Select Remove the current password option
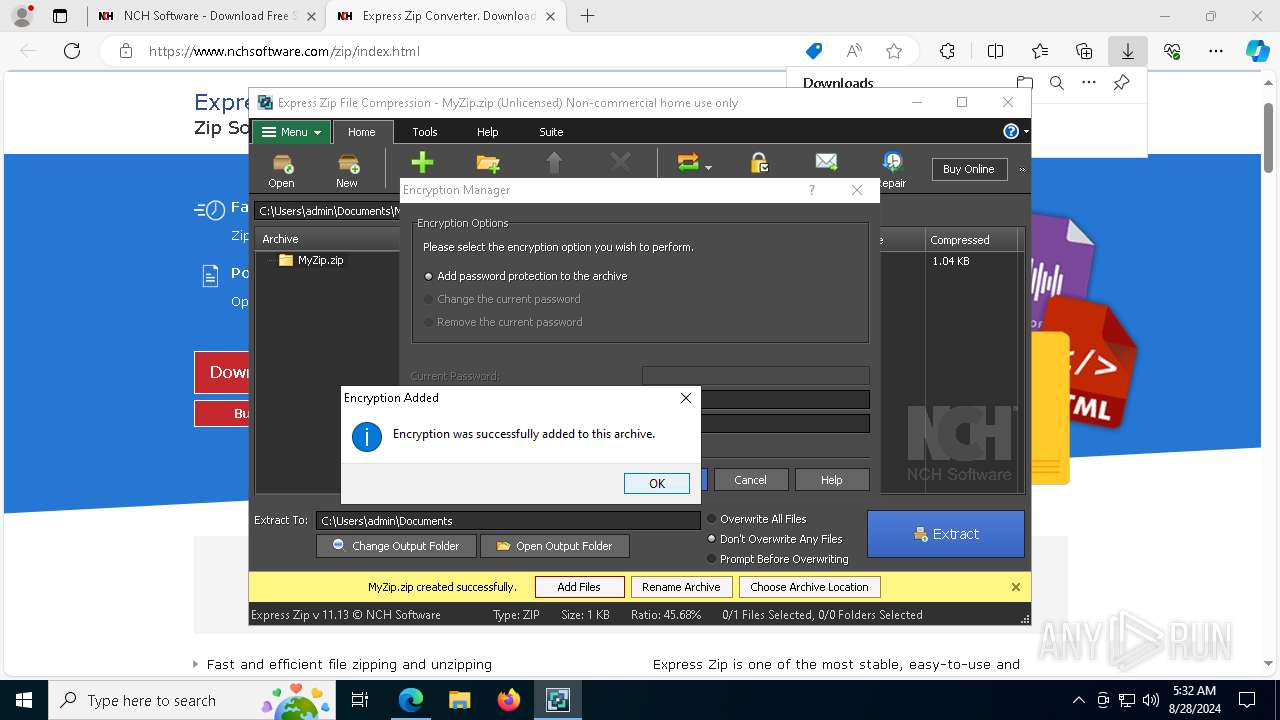Viewport: 1280px width, 720px height. 503,322
